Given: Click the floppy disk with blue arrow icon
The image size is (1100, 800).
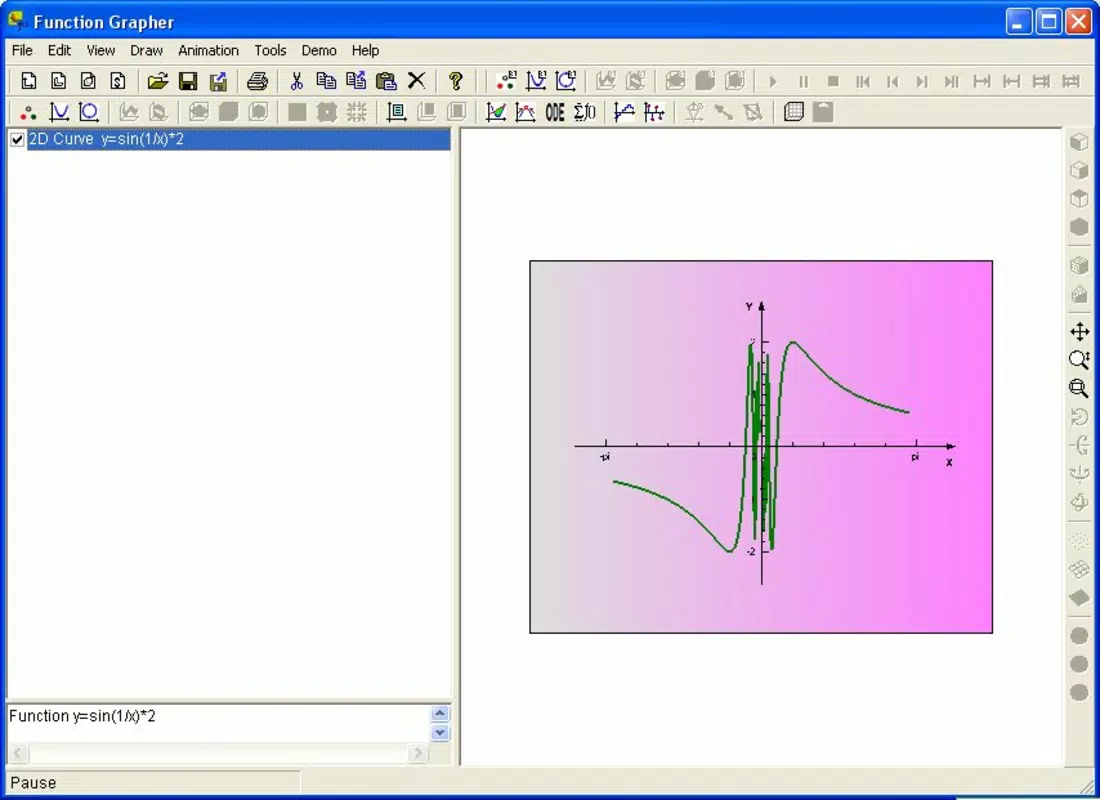Looking at the screenshot, I should click(x=218, y=81).
